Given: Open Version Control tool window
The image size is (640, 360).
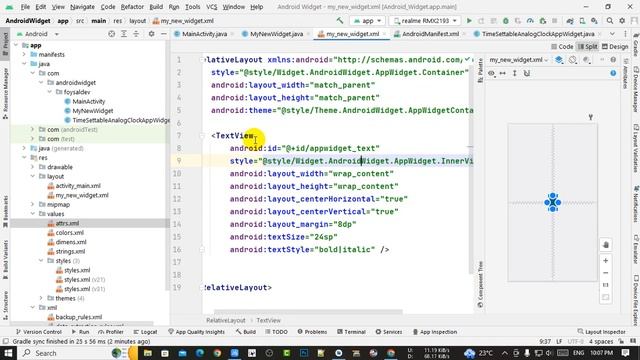Looking at the screenshot, I should 38,332.
